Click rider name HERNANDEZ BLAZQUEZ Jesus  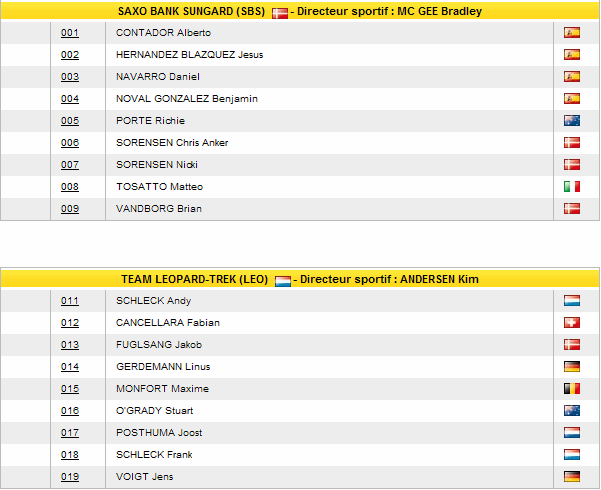tap(189, 55)
